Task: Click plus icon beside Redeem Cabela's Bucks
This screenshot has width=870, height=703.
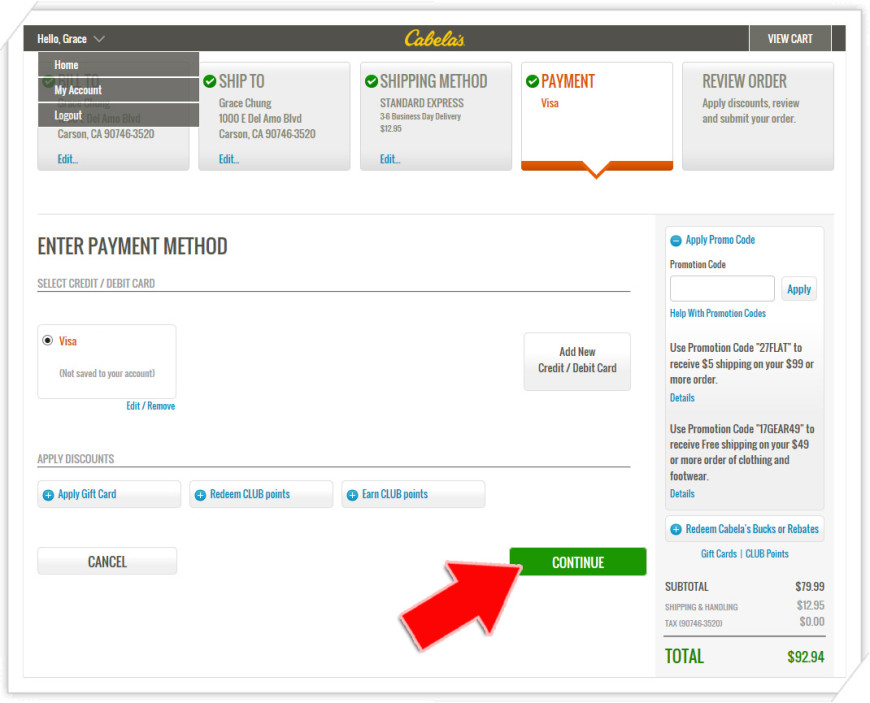Action: pyautogui.click(x=676, y=529)
